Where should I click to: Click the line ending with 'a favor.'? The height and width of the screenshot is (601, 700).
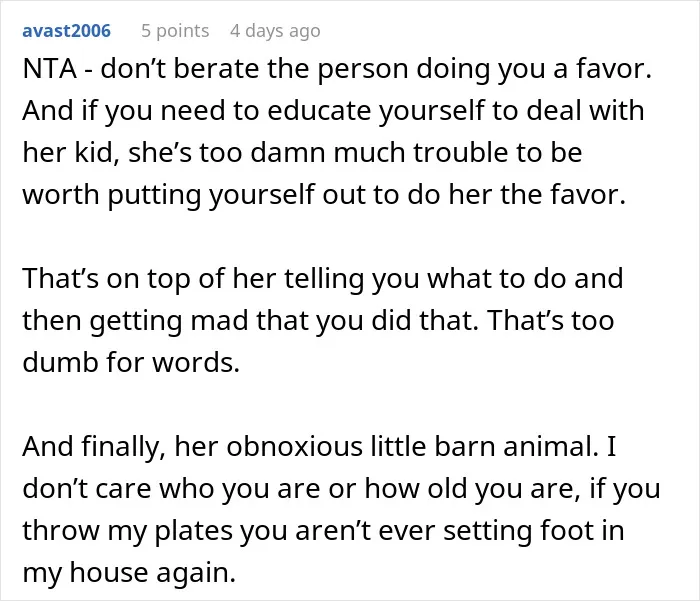click(x=337, y=70)
